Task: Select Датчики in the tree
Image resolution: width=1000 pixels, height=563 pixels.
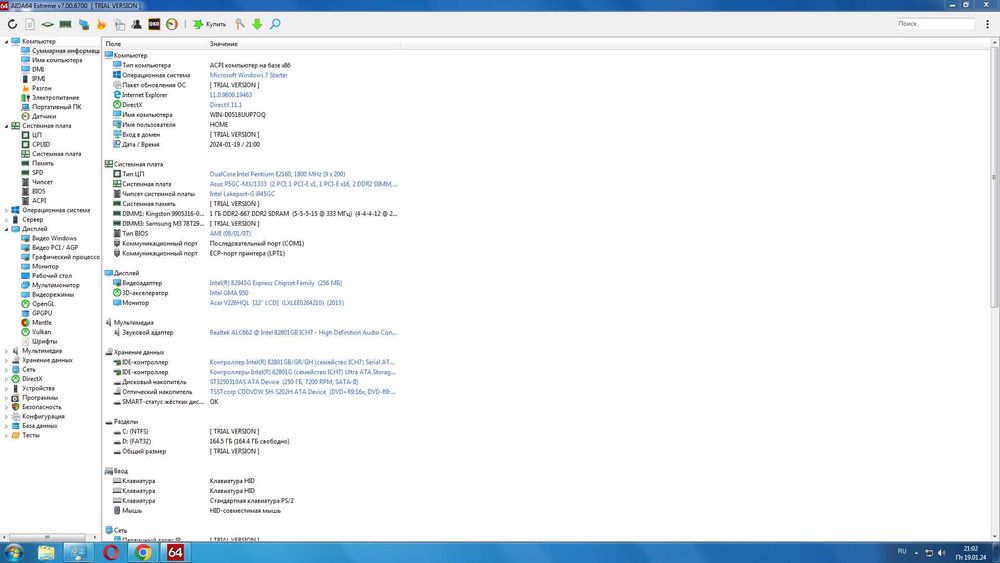Action: (44, 117)
